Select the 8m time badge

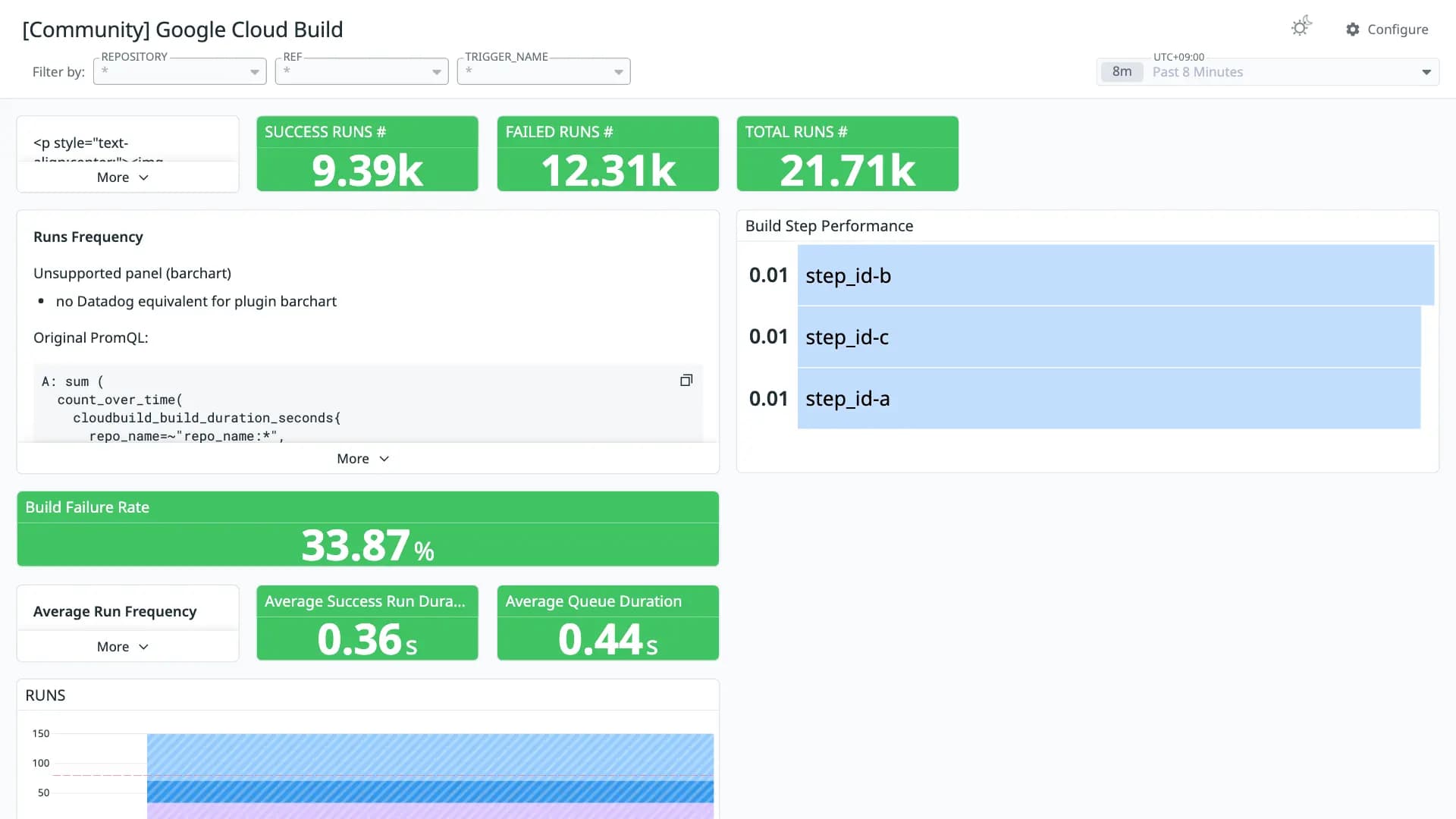coord(1122,72)
